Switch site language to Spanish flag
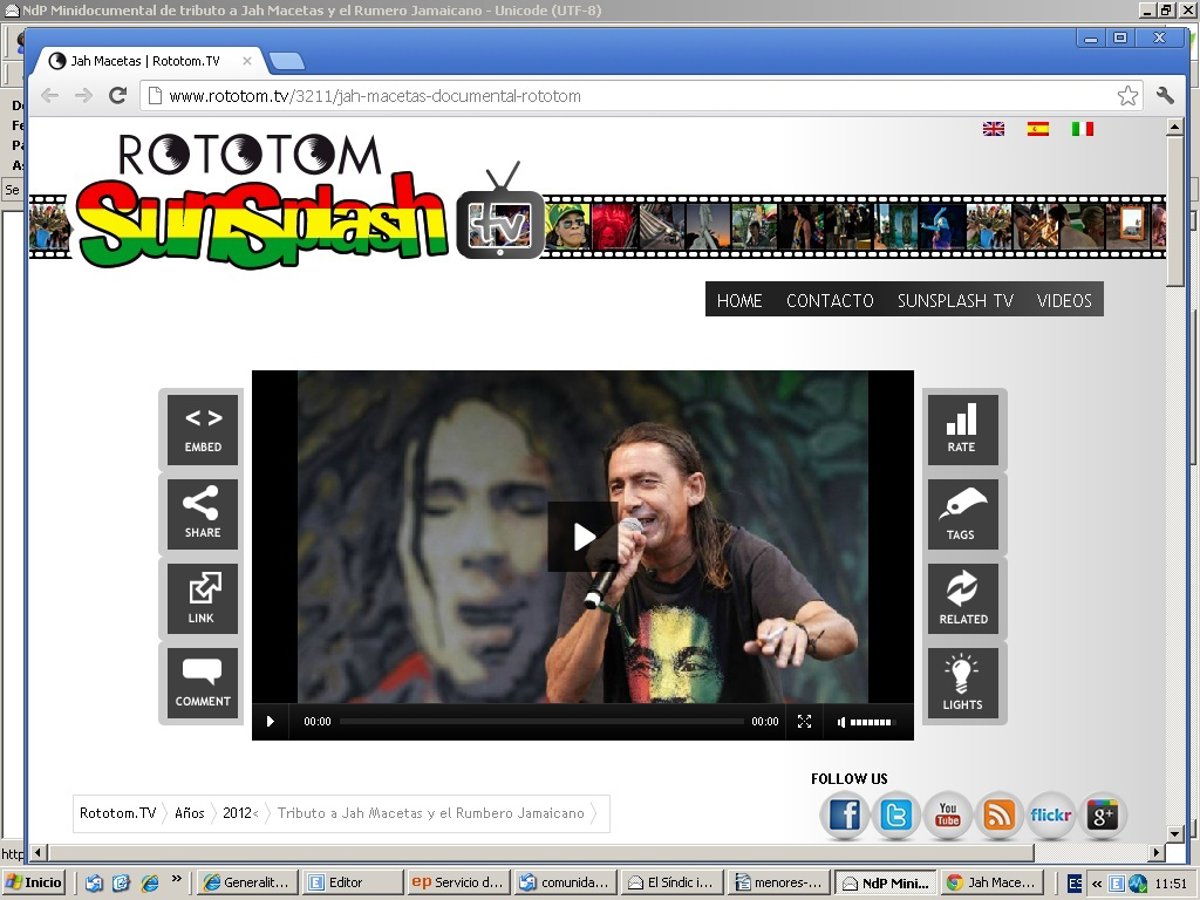This screenshot has height=900, width=1200. (x=1038, y=129)
